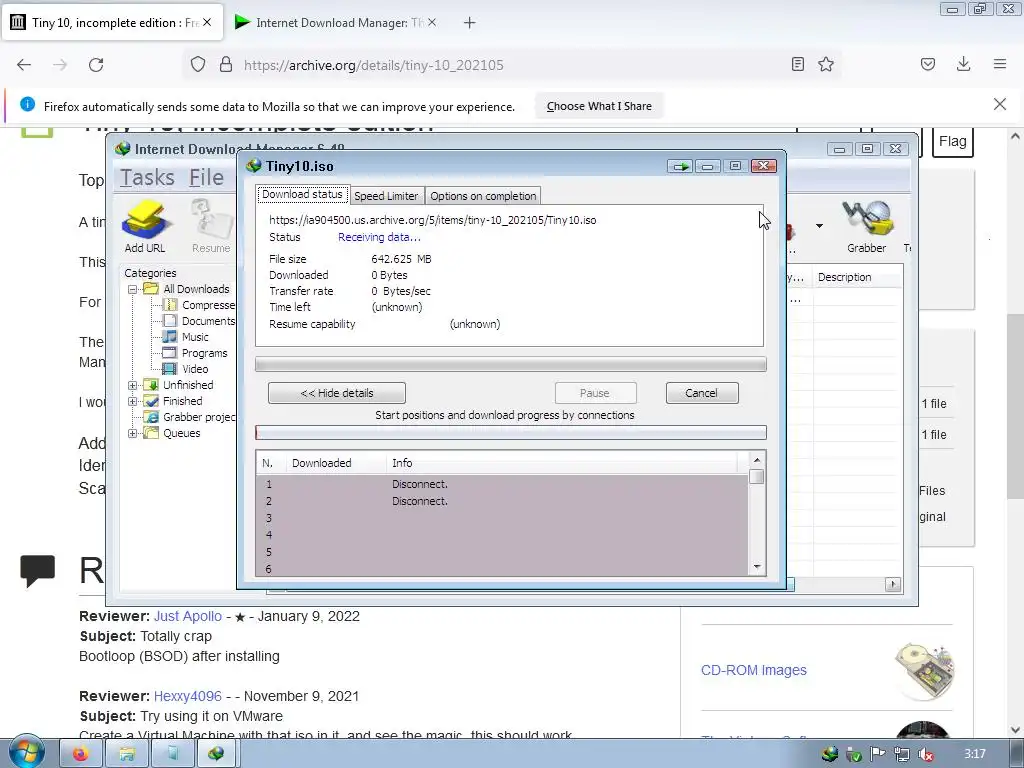The height and width of the screenshot is (768, 1024).
Task: Select the Video category icon
Action: click(x=170, y=369)
